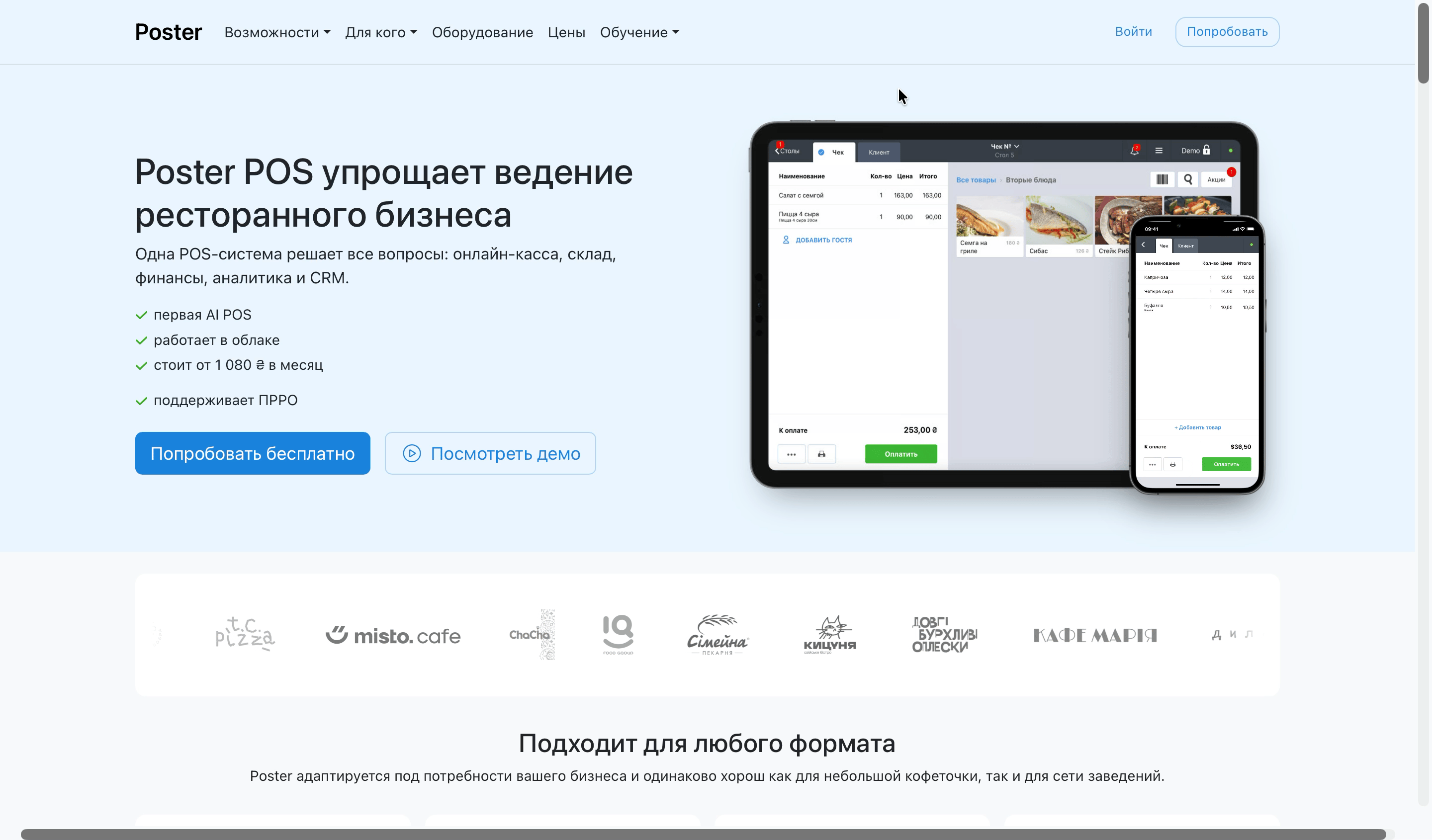
Task: Click the play icon in demo button
Action: pyautogui.click(x=412, y=453)
